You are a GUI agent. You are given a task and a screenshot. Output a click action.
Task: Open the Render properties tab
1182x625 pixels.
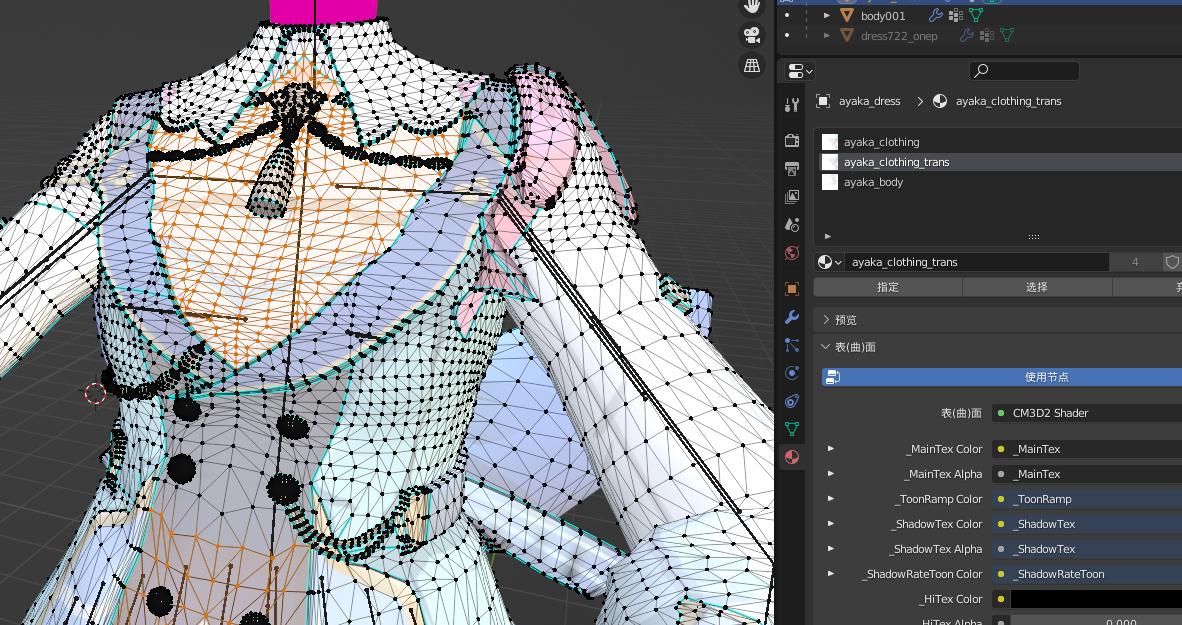(x=791, y=141)
